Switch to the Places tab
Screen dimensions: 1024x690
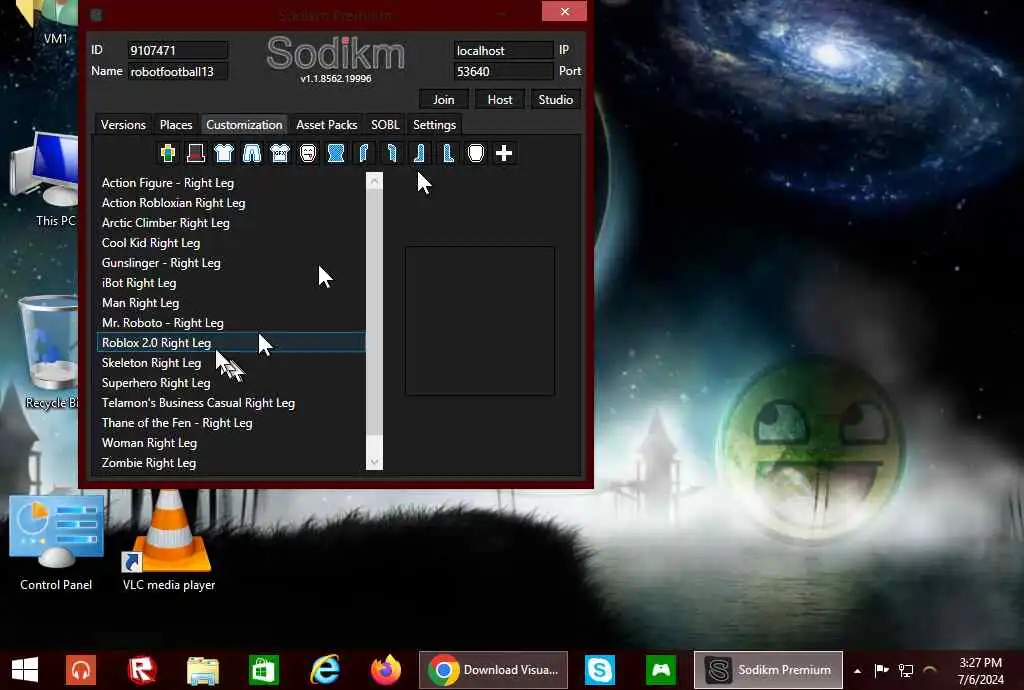(176, 125)
